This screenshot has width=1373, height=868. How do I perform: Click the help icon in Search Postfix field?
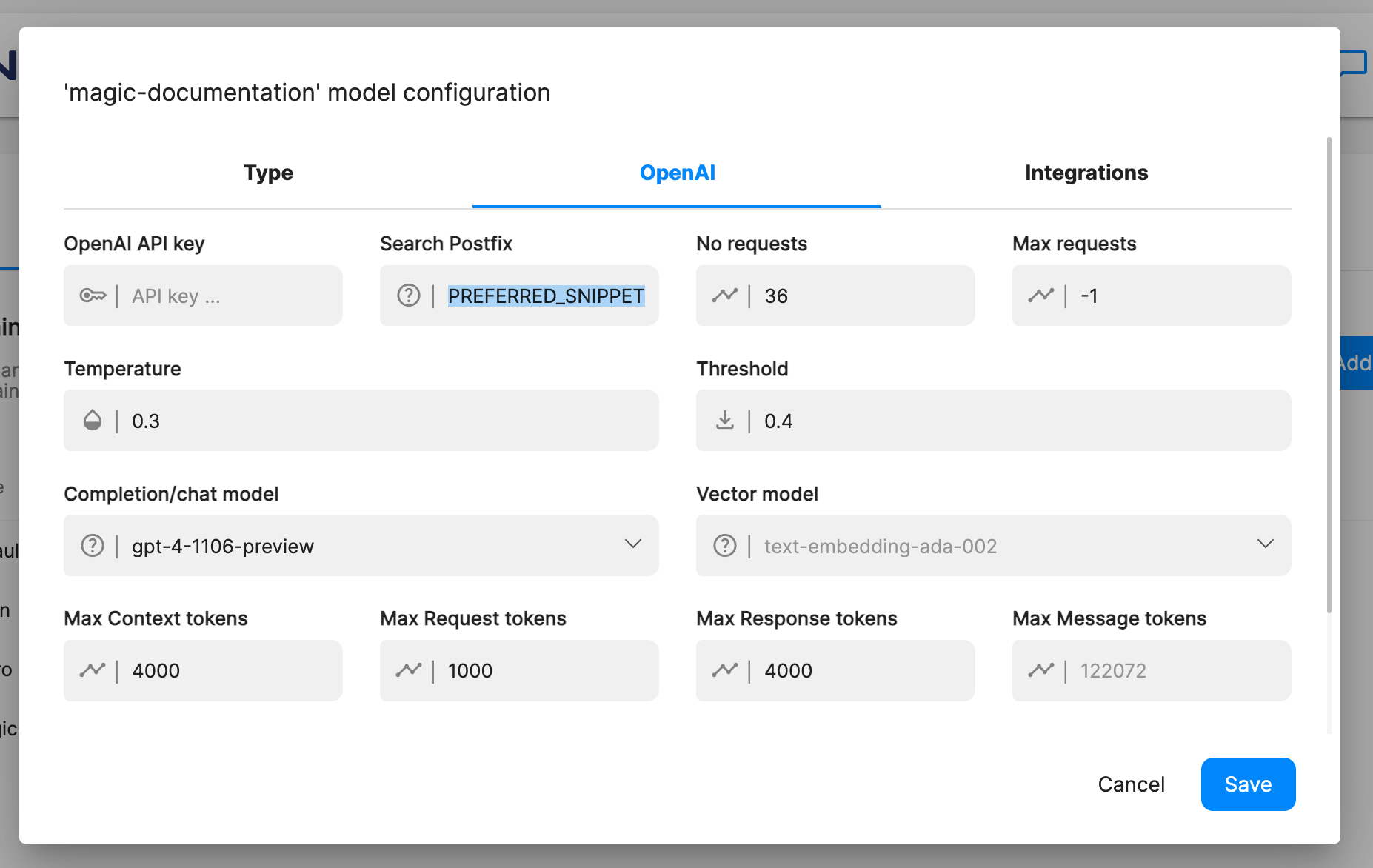tap(408, 296)
